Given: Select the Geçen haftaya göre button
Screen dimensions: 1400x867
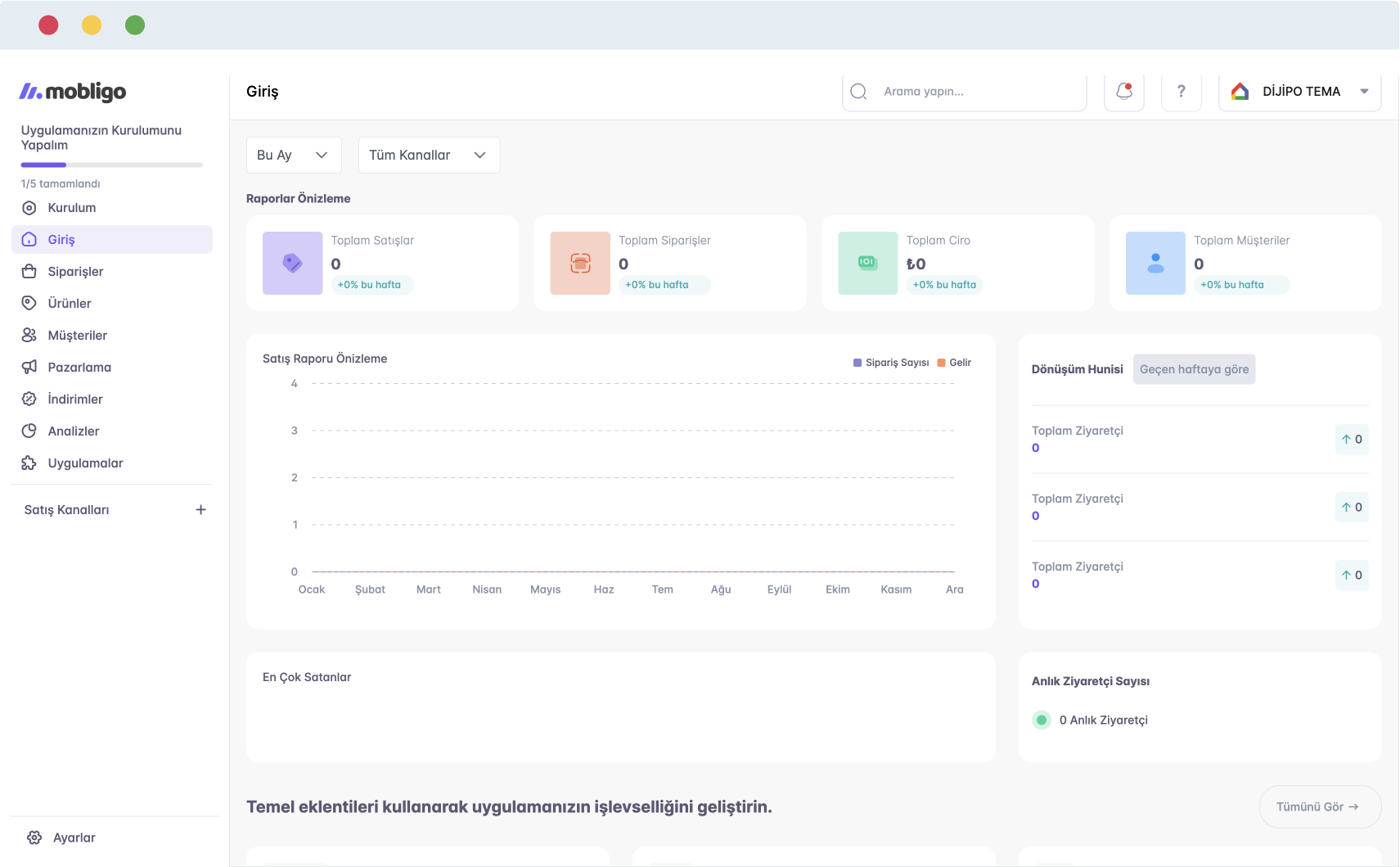Looking at the screenshot, I should point(1193,369).
